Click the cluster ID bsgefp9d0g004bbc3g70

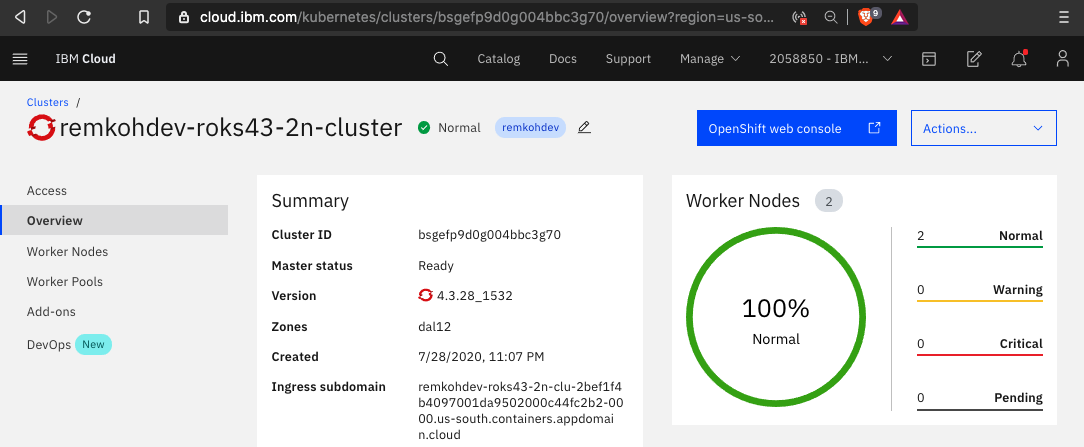(489, 234)
